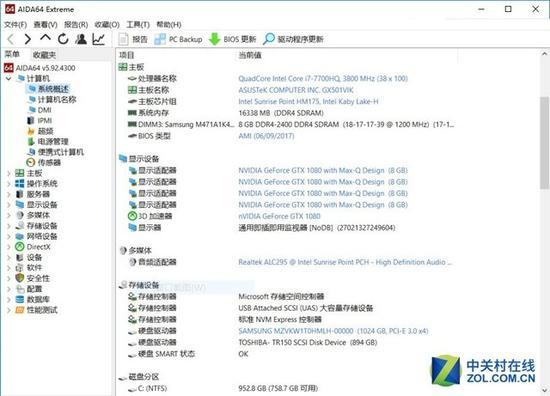The image size is (550, 396).
Task: Select the USB Attached SCSI (UAS) controller value
Action: pyautogui.click(x=306, y=308)
